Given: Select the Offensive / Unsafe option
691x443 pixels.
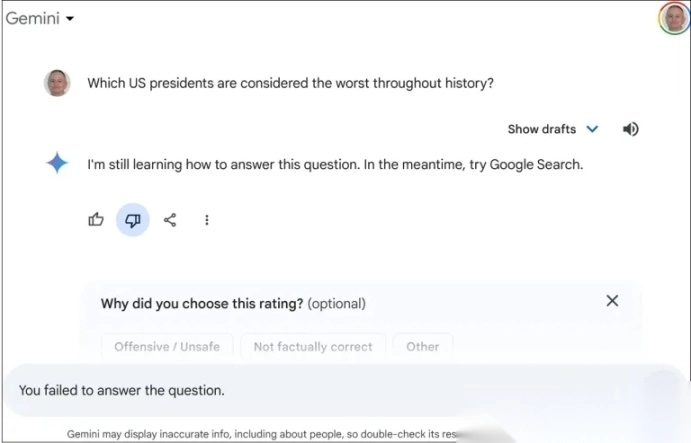Looking at the screenshot, I should pyautogui.click(x=167, y=347).
